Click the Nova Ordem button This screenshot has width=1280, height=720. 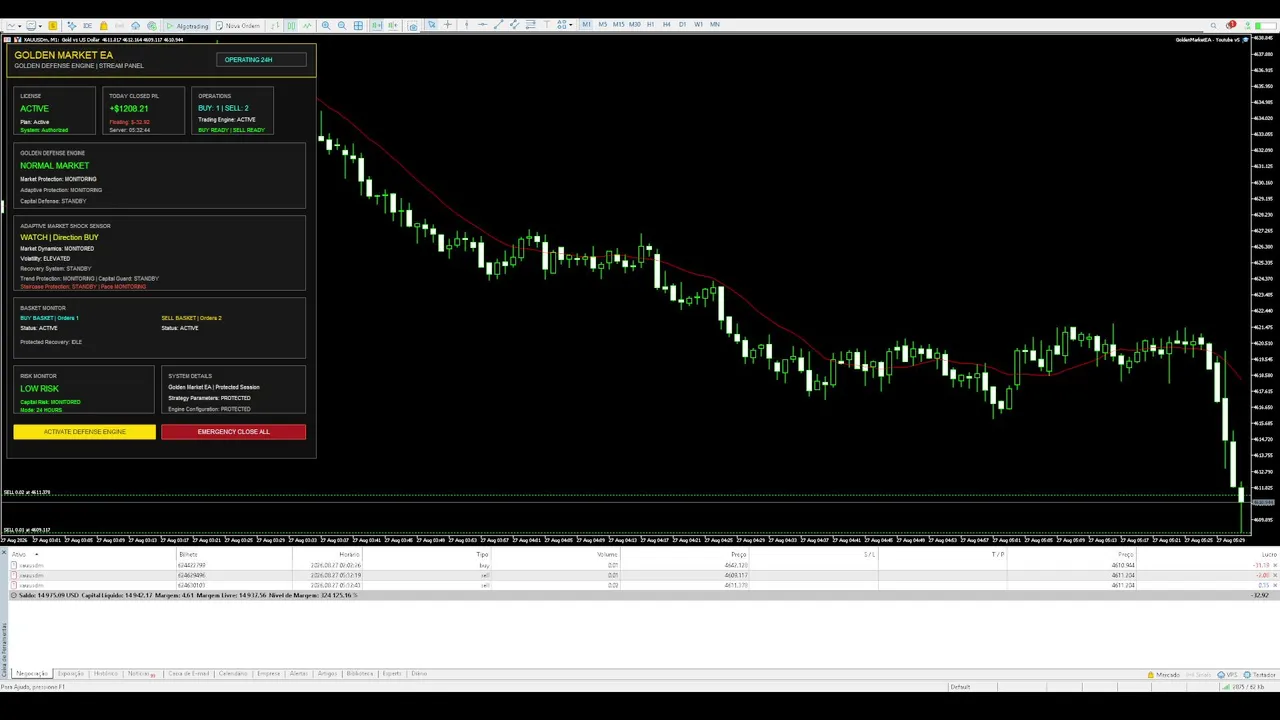click(238, 25)
